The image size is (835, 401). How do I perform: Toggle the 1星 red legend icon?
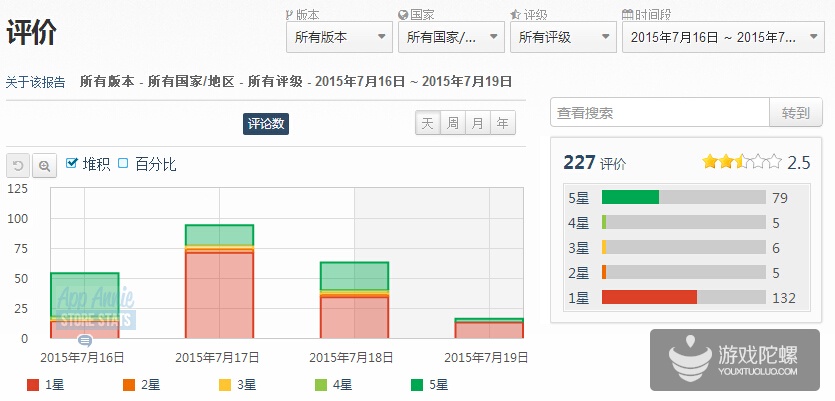[33, 385]
